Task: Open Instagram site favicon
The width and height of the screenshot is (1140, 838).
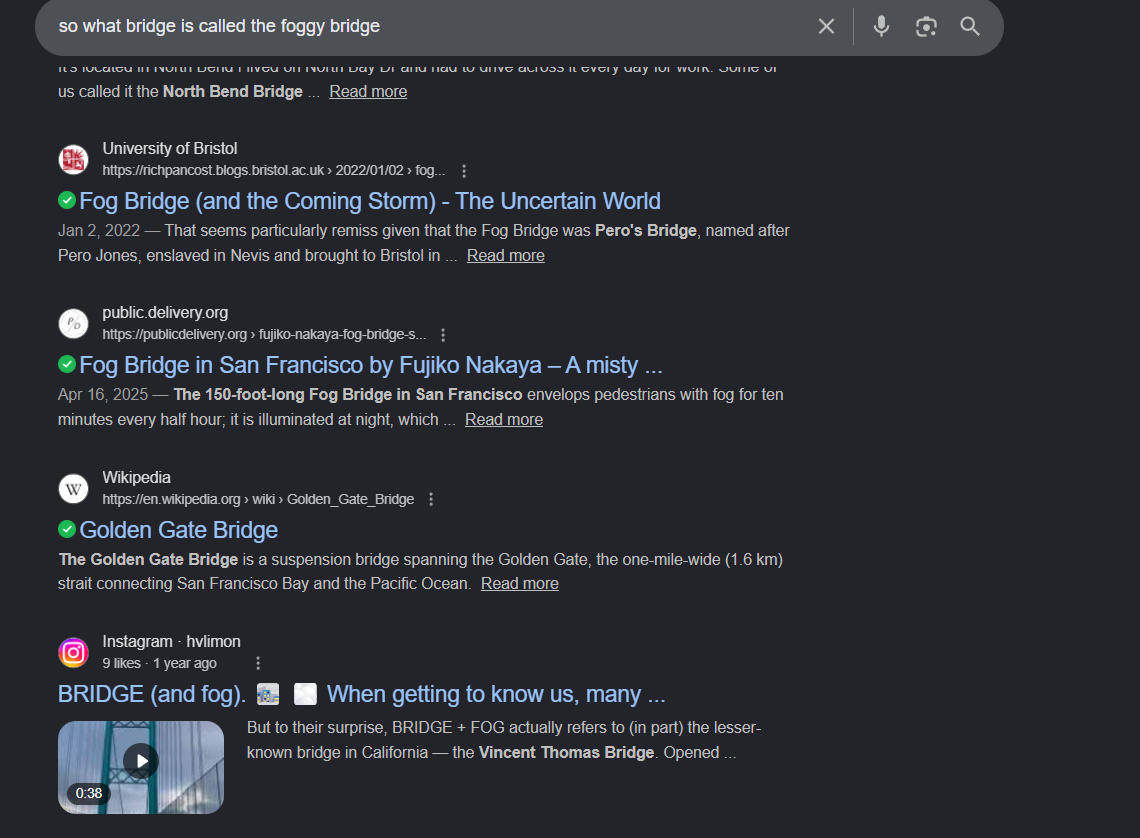Action: tap(73, 653)
